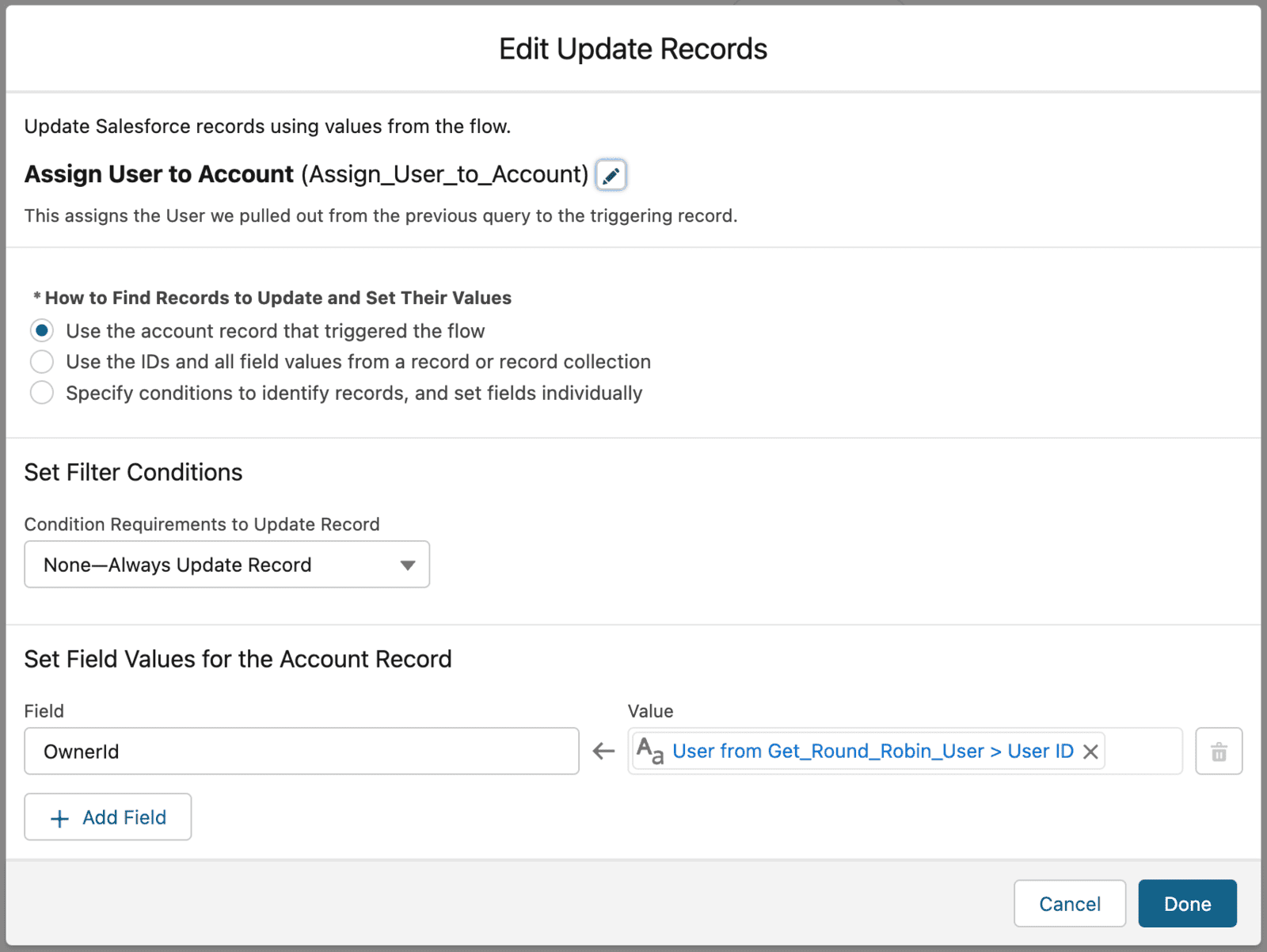
Task: Click the Value field pill container
Action: pos(905,751)
